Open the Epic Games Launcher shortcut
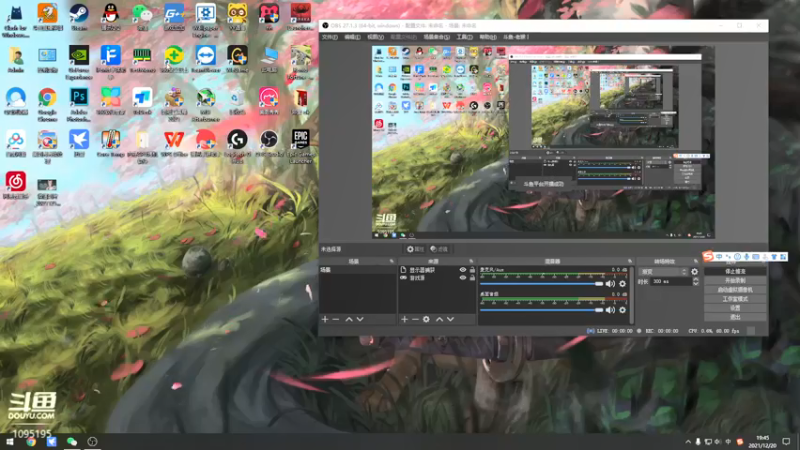The height and width of the screenshot is (450, 800). [301, 146]
